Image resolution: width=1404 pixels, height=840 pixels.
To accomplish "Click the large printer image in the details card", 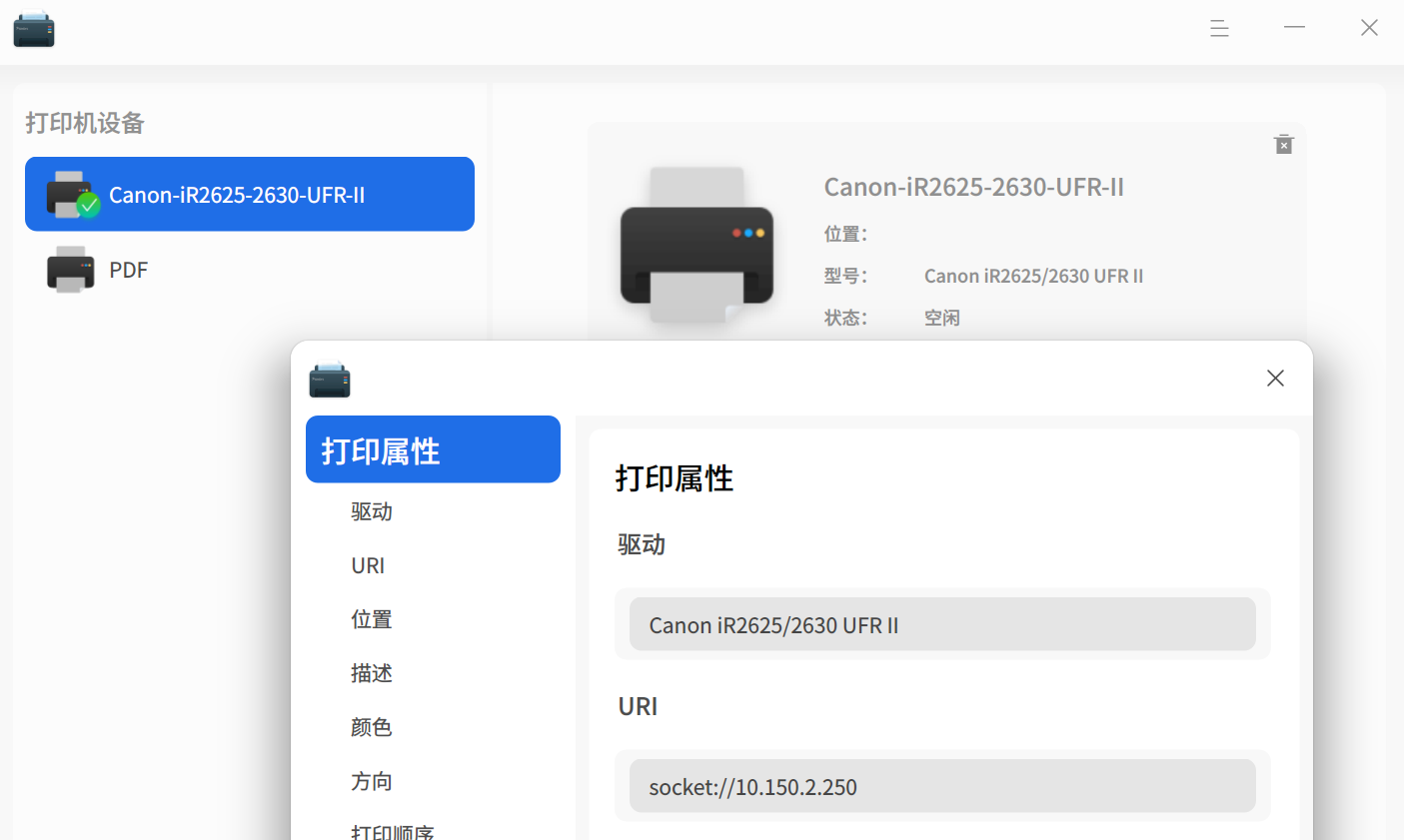I will [x=697, y=246].
